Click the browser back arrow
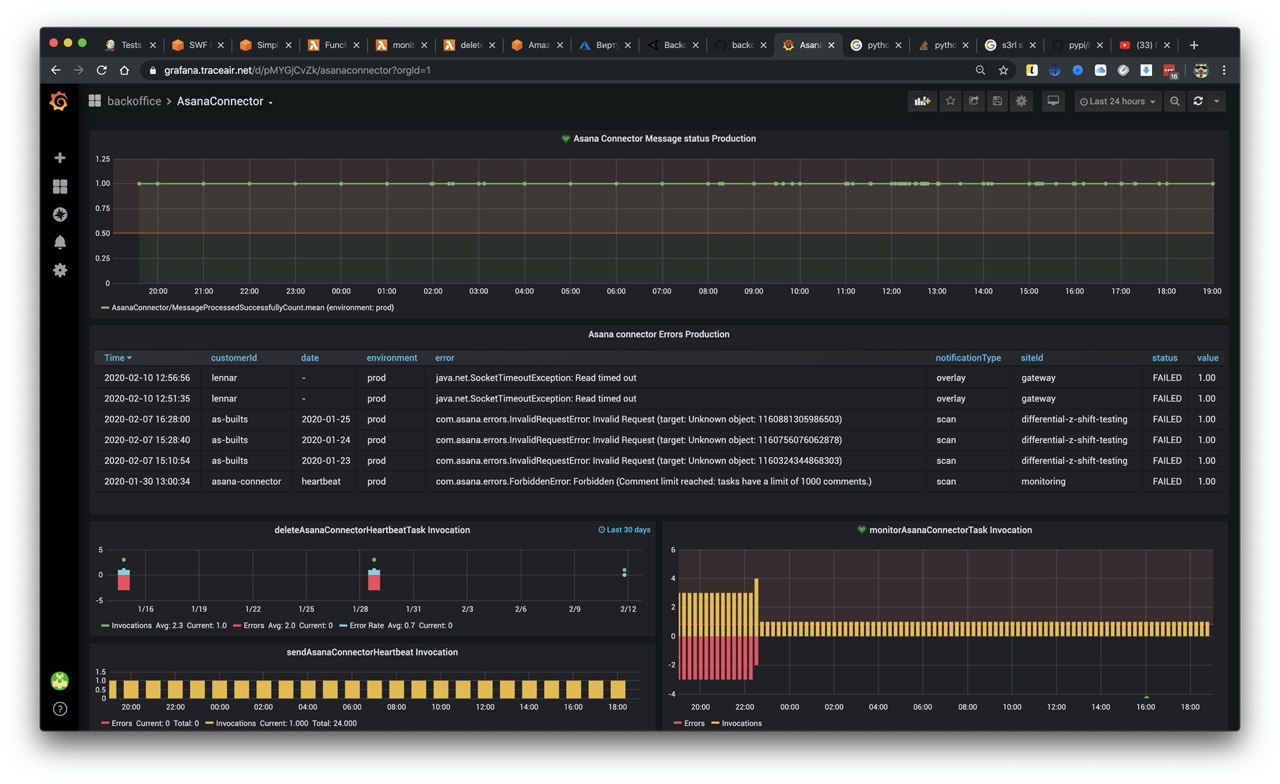The width and height of the screenshot is (1280, 784). pos(56,70)
